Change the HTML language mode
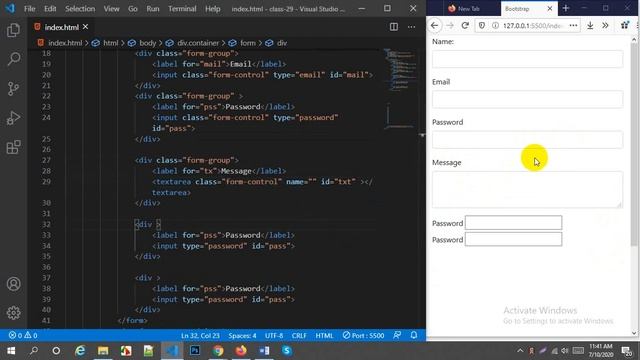 click(324, 336)
